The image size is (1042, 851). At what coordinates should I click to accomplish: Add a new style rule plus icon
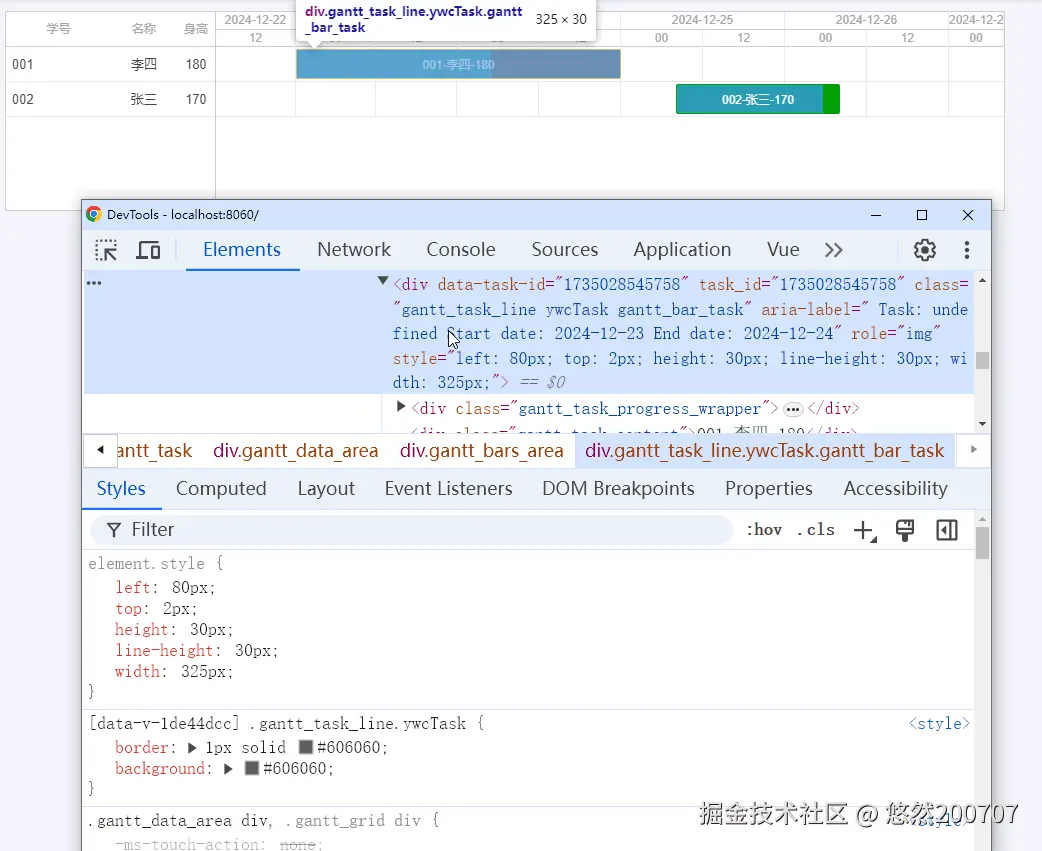coord(865,530)
